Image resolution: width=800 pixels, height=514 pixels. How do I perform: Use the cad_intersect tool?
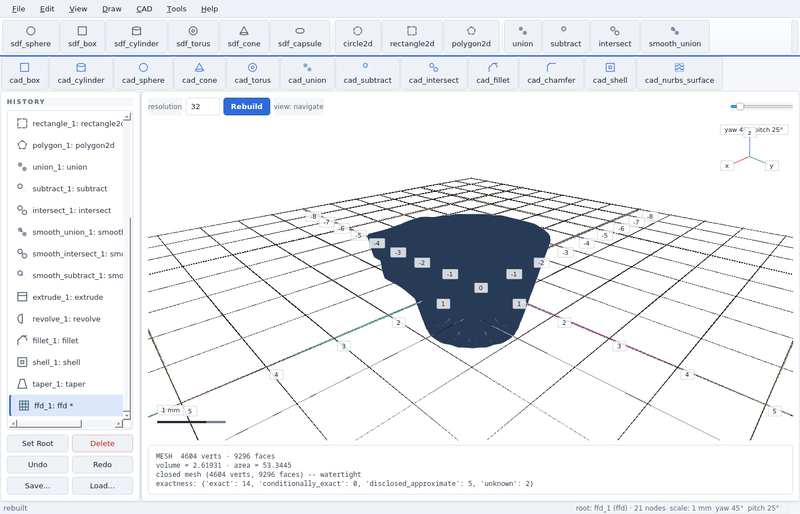[x=433, y=74]
